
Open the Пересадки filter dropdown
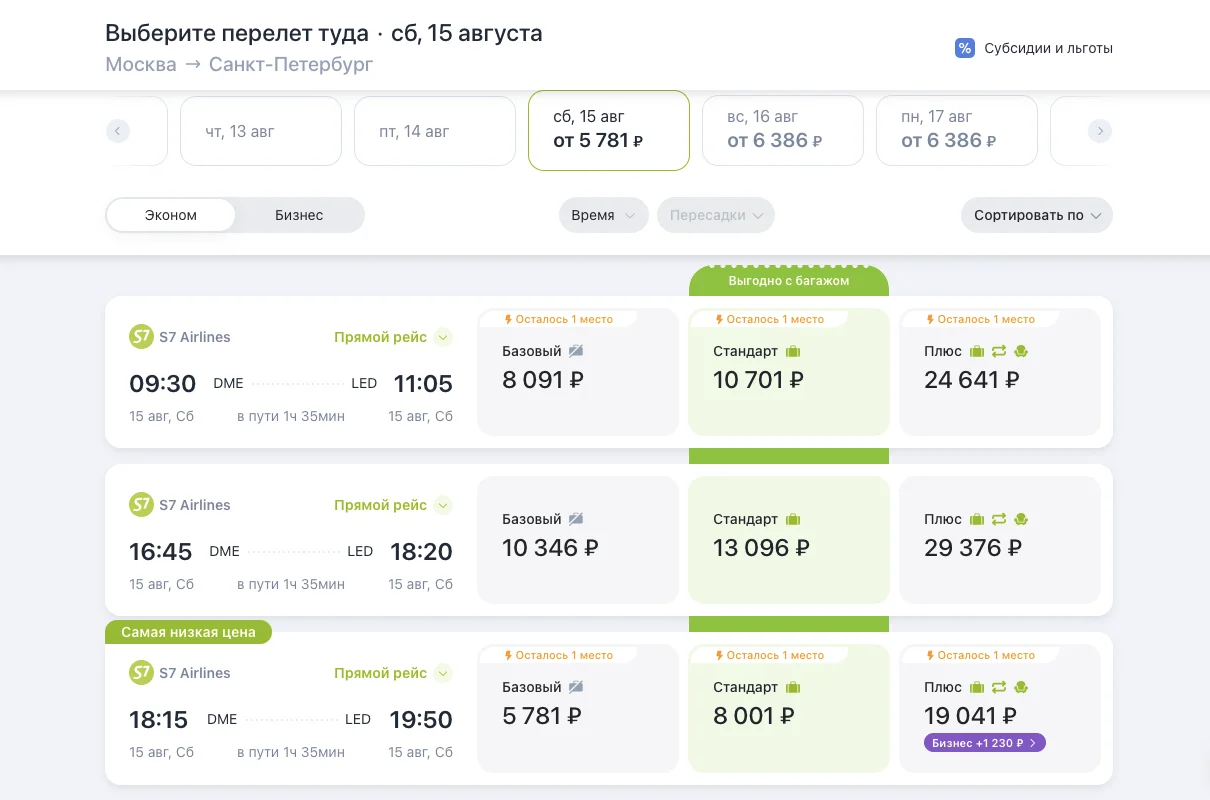(x=716, y=215)
